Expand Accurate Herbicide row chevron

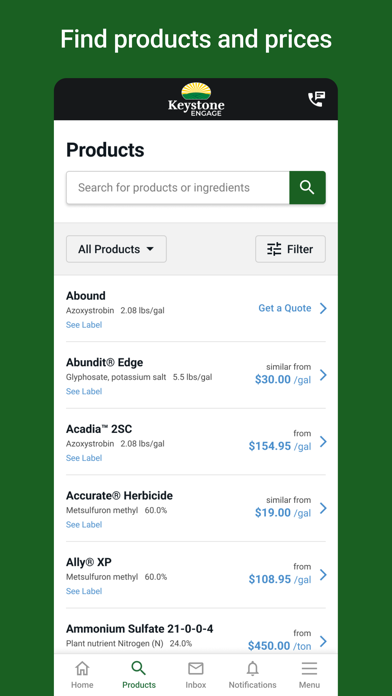(x=323, y=508)
